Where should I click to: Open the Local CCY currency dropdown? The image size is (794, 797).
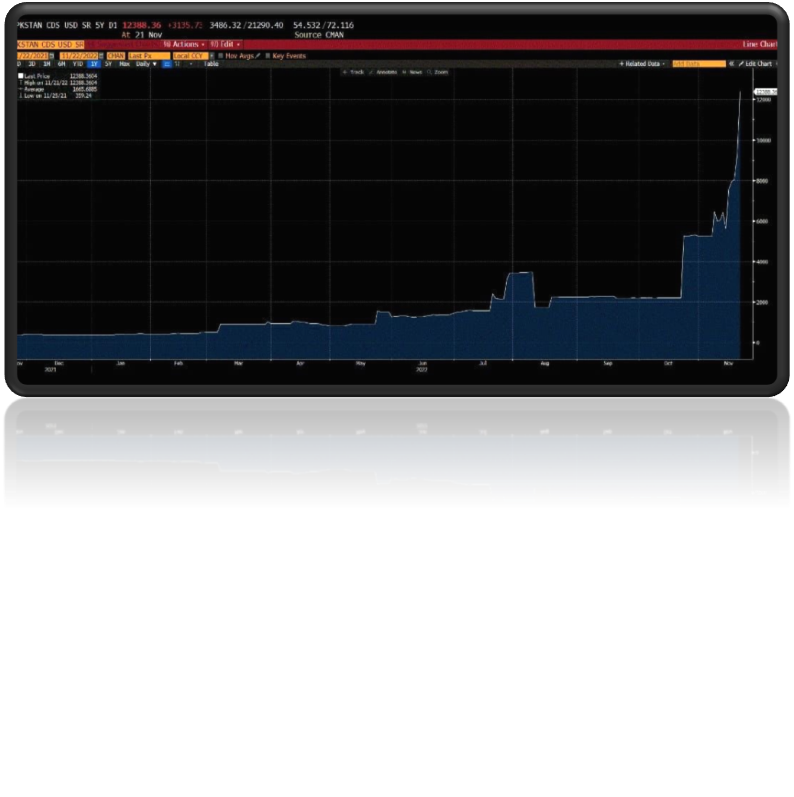(191, 56)
